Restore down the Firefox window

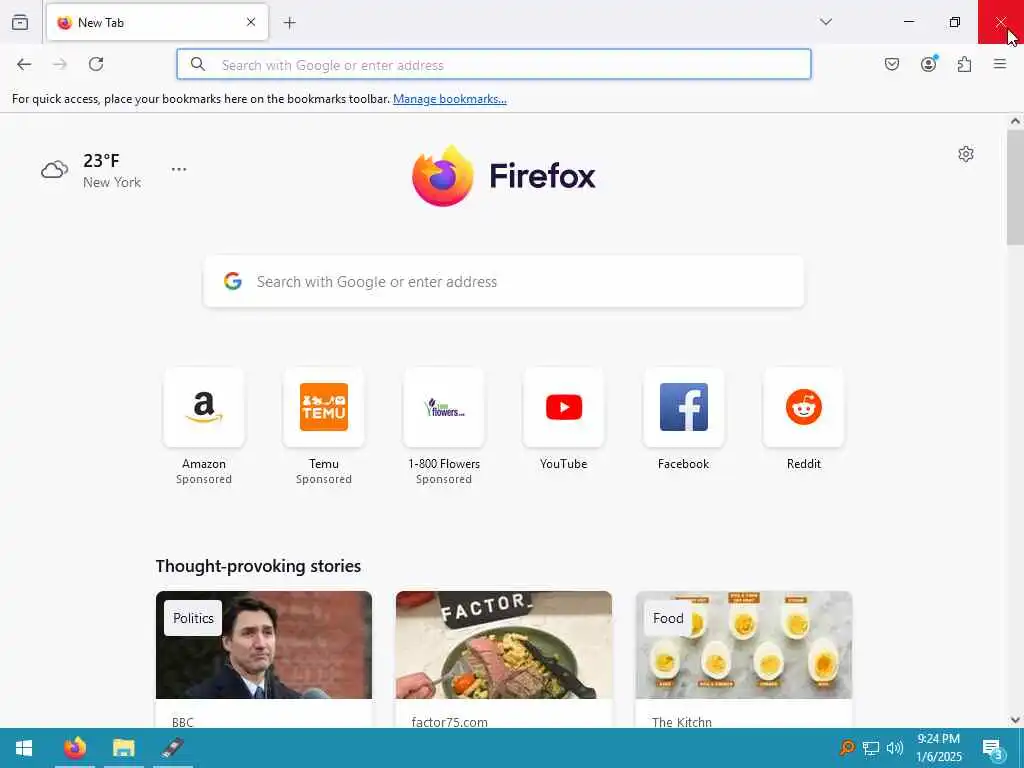[955, 22]
